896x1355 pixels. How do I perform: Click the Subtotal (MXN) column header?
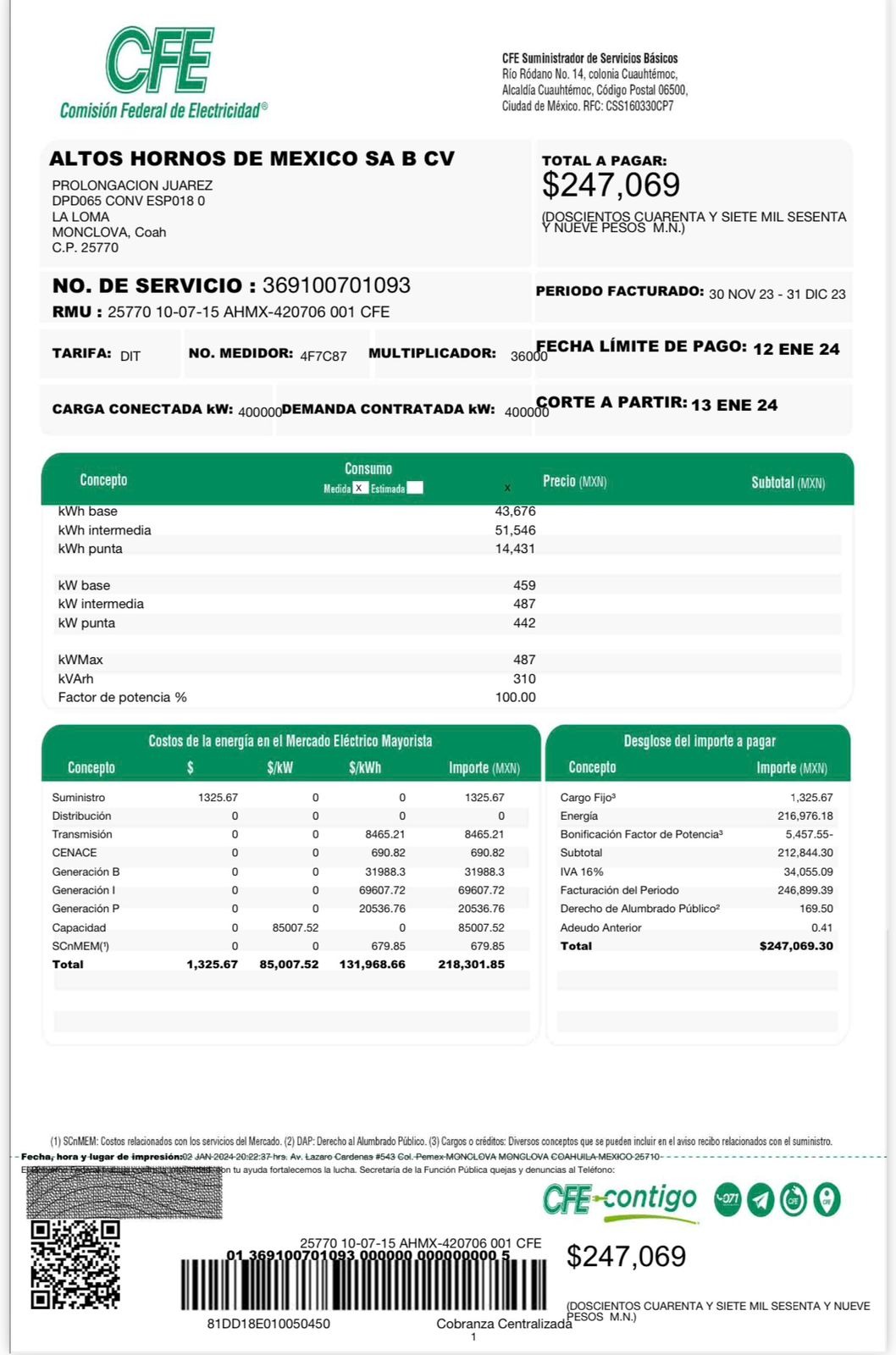[788, 483]
